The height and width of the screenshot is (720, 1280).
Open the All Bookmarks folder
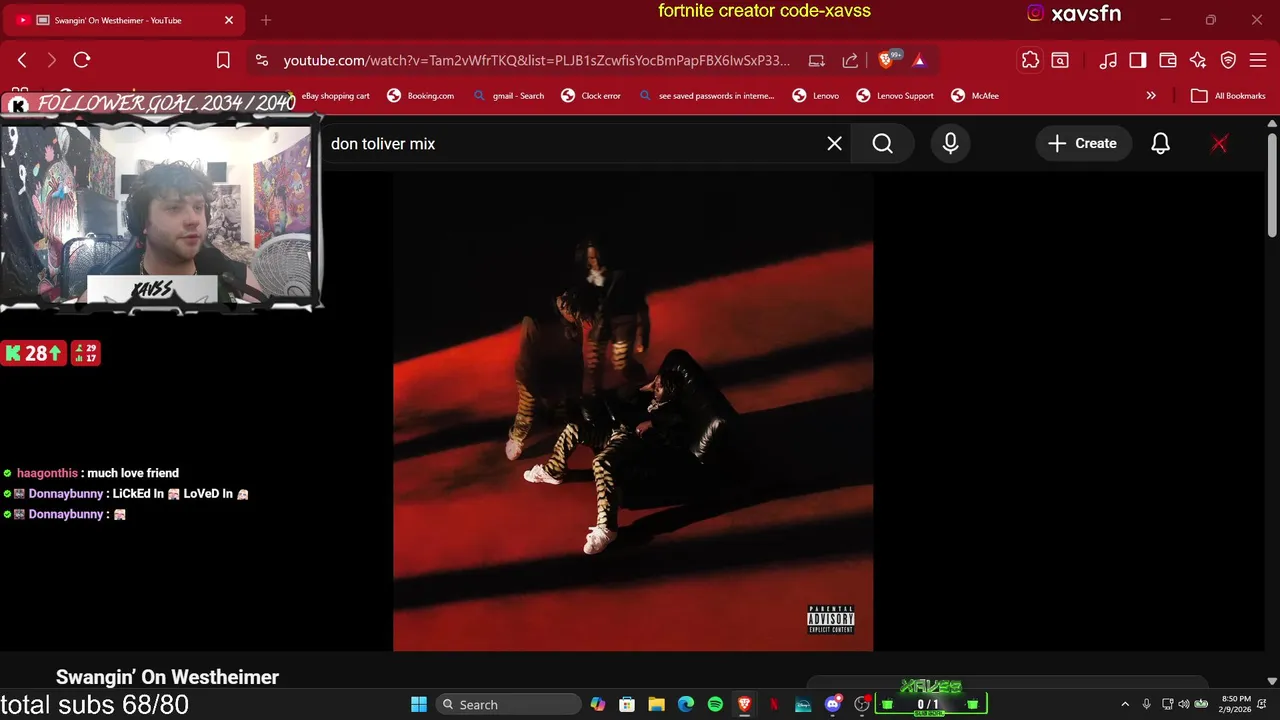[1228, 96]
